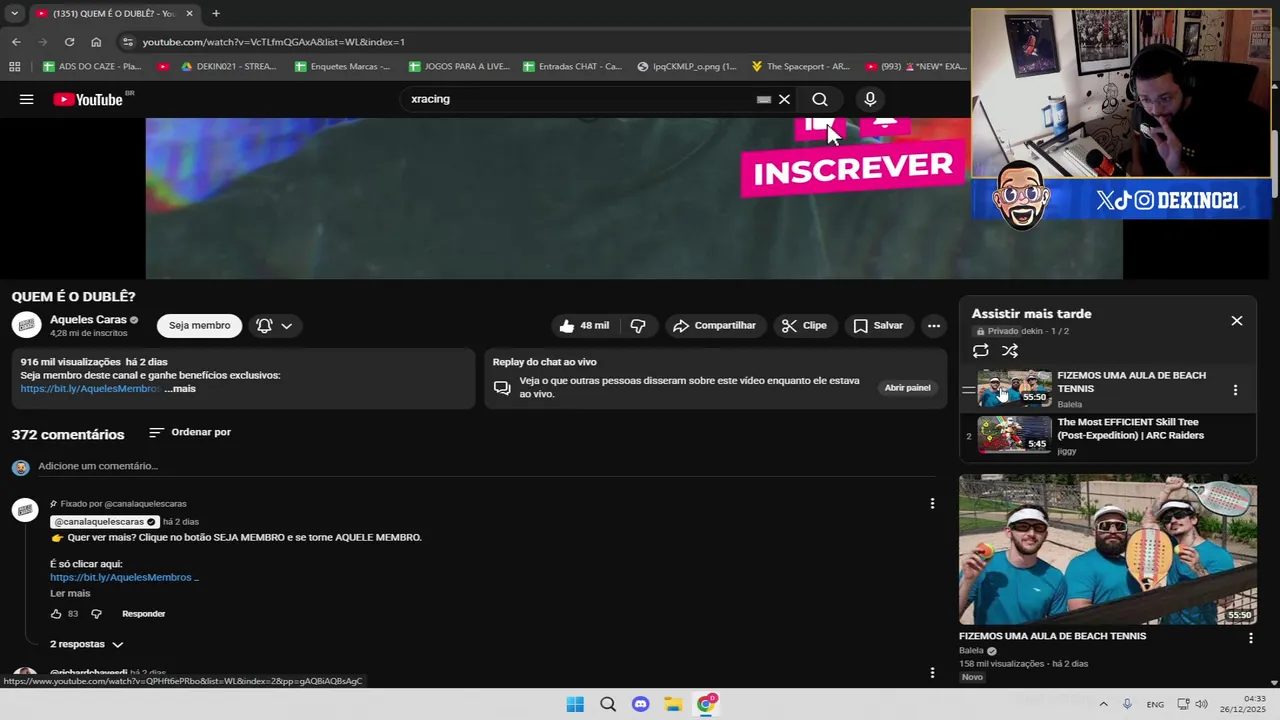Open Windows Start menu
The width and height of the screenshot is (1280, 720).
point(575,704)
